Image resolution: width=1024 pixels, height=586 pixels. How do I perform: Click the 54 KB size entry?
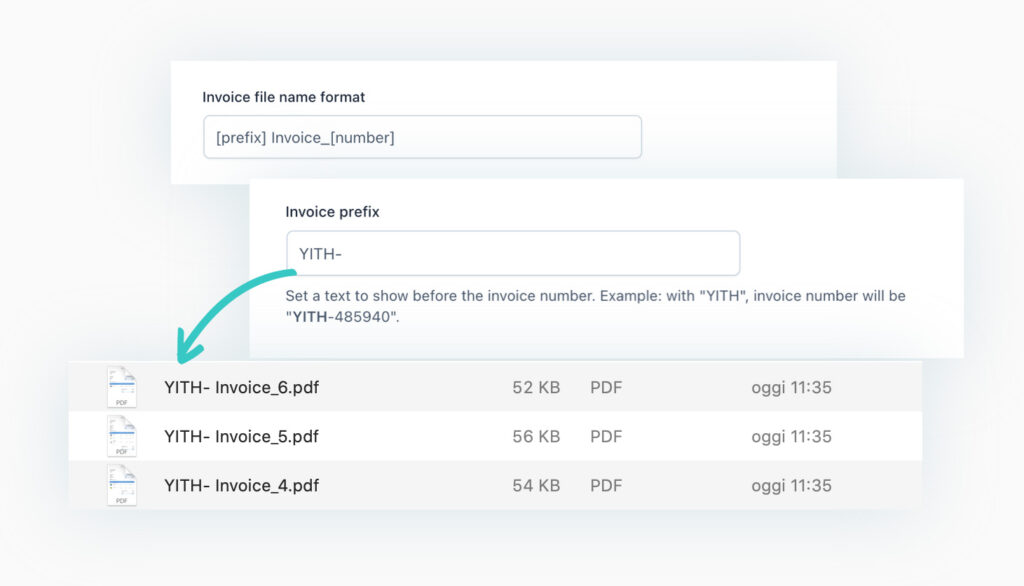coord(536,485)
